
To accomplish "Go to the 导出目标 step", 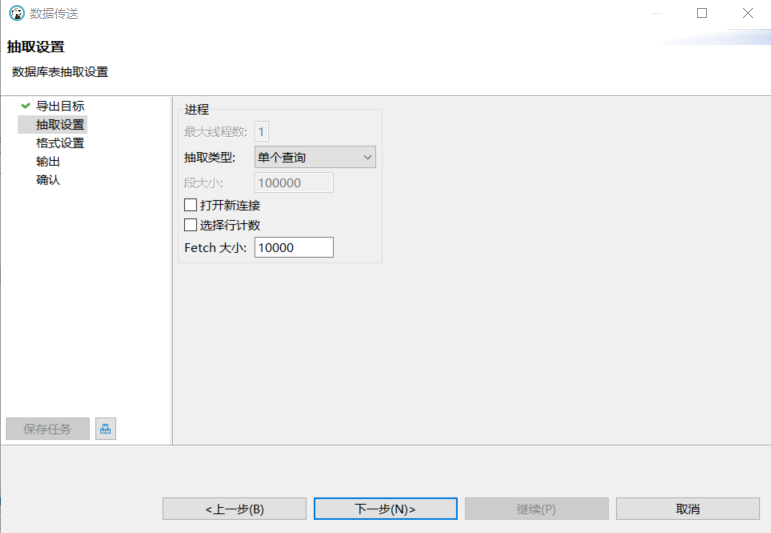I will pos(60,106).
